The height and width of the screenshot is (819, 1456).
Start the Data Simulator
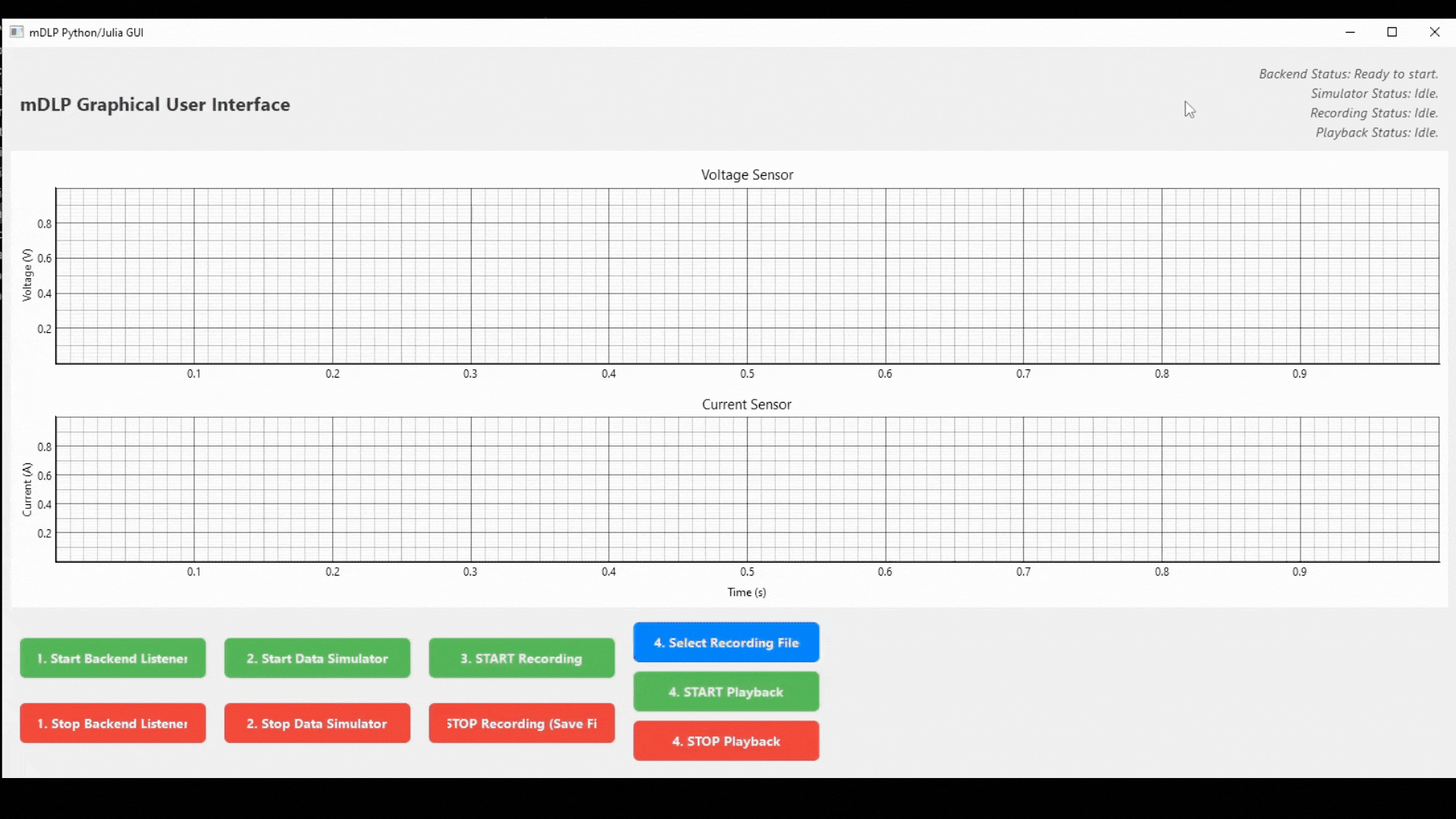tap(317, 658)
